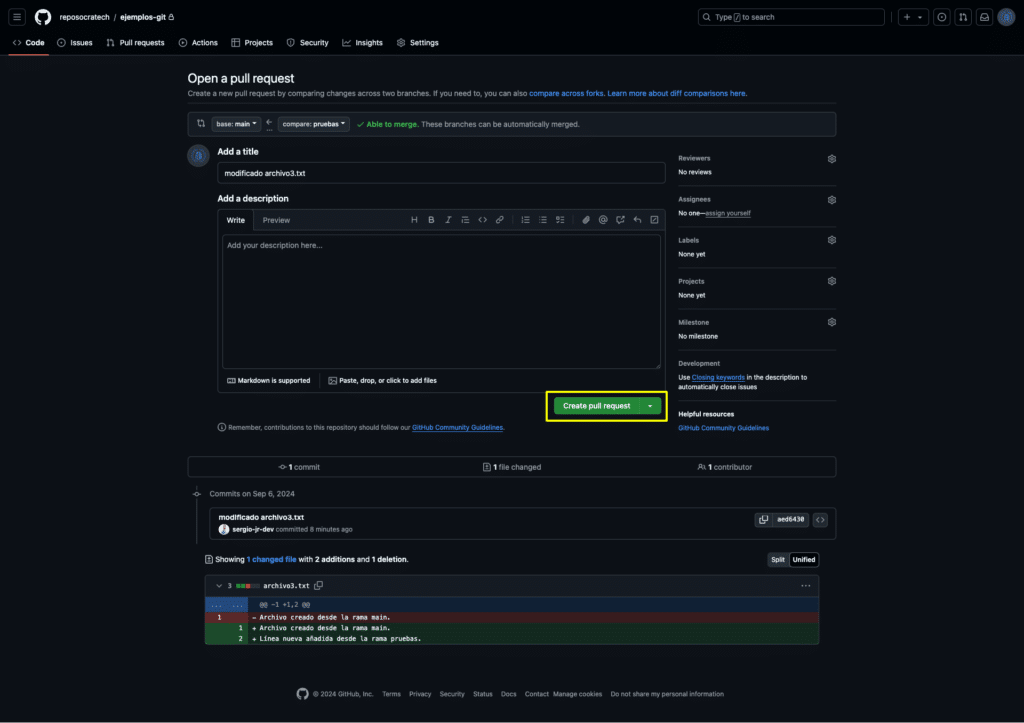Screen dimensions: 1024x723
Task: Insert a link with the link icon
Action: (500, 220)
